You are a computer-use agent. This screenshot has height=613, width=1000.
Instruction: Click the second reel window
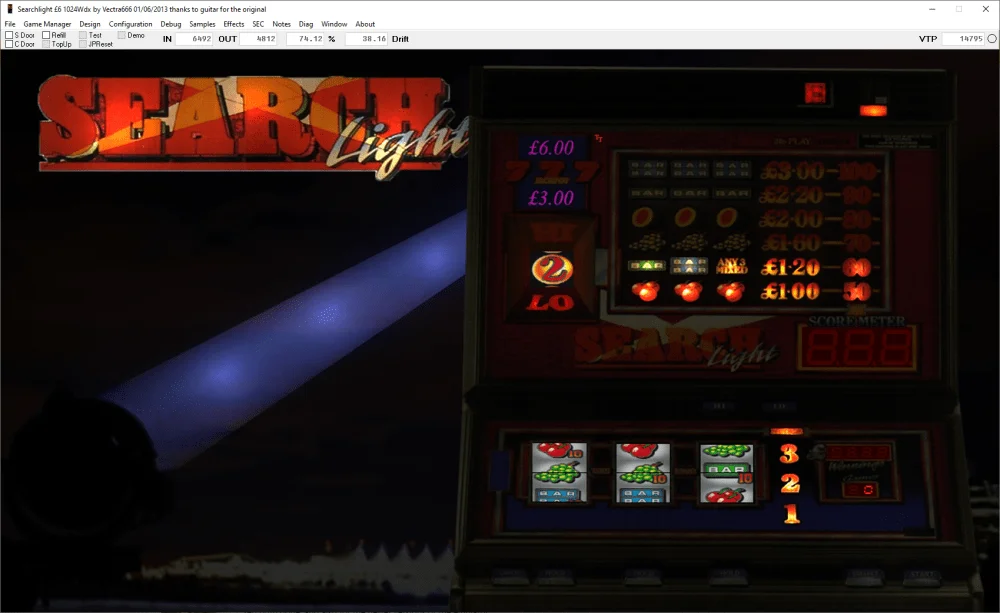tap(642, 472)
